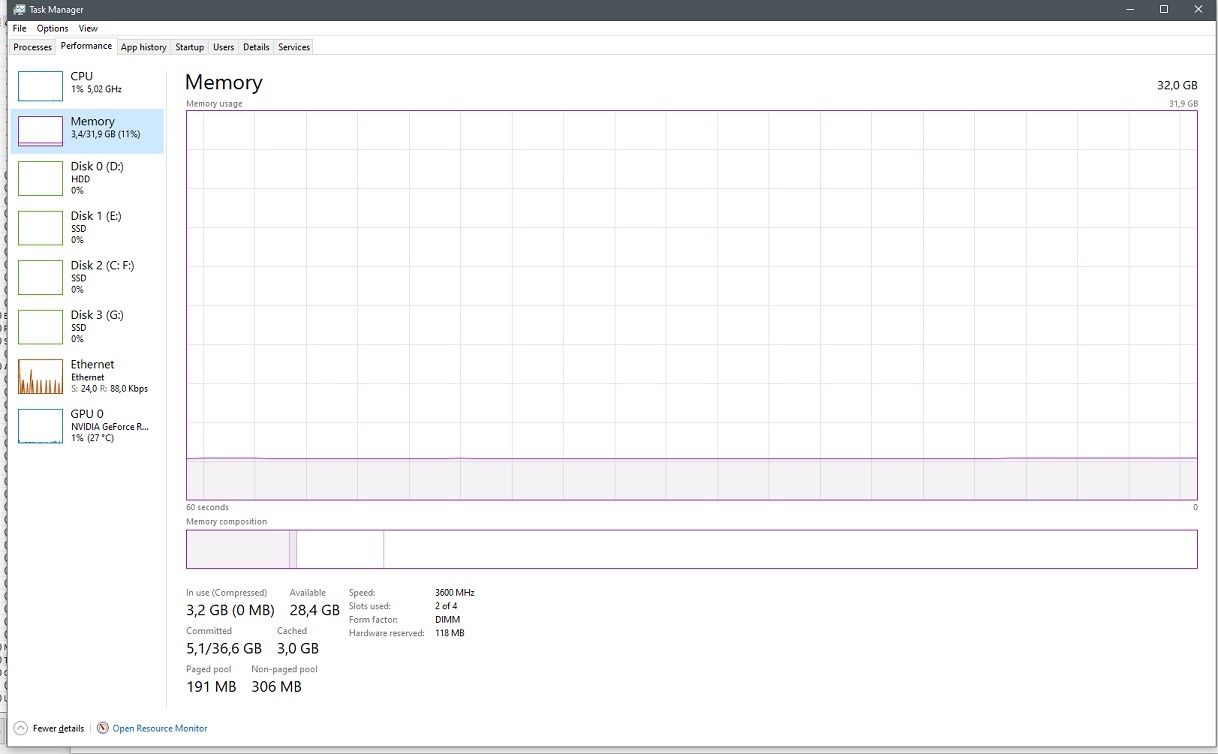The image size is (1218, 754).
Task: Click the Non-paged pool 306 MB value
Action: [276, 686]
